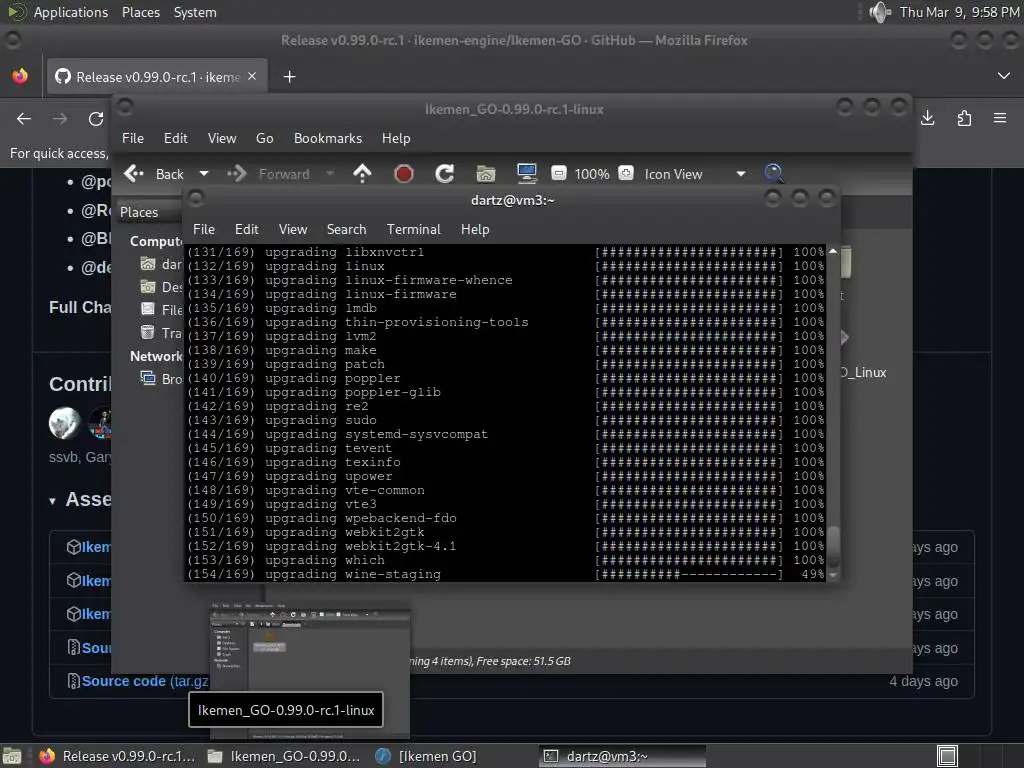Go forward in Firefox
Image resolution: width=1024 pixels, height=768 pixels.
60,118
